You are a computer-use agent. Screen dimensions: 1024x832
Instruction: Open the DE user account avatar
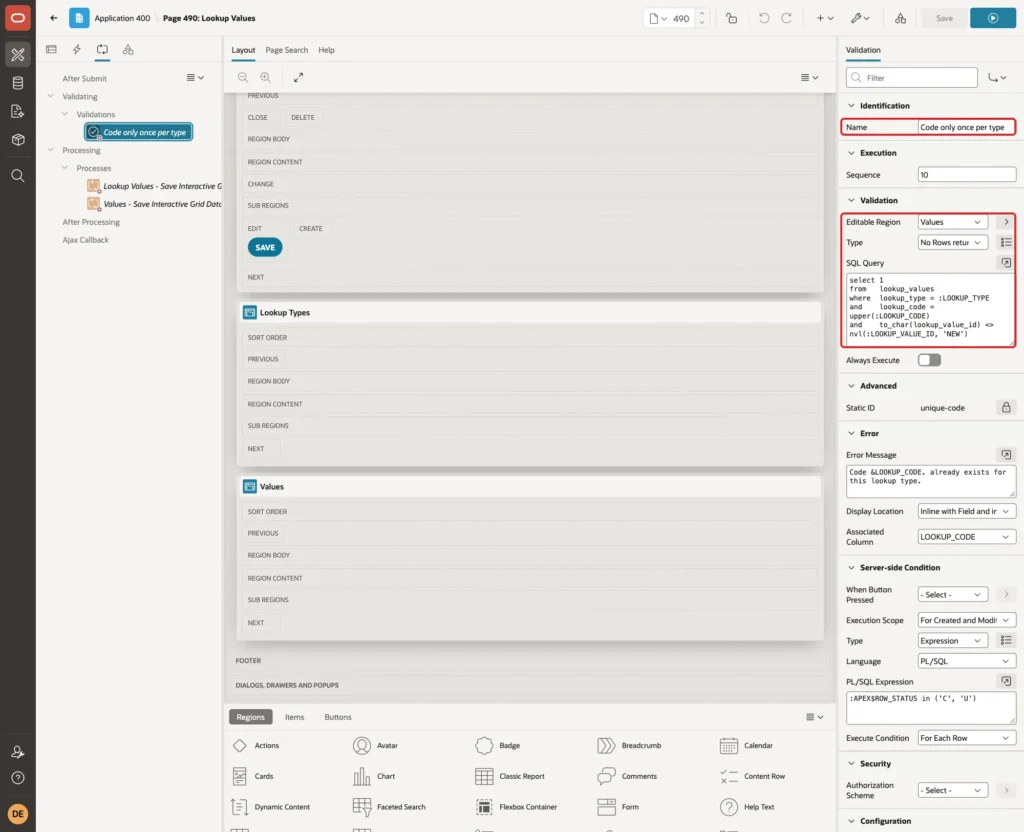[18, 814]
